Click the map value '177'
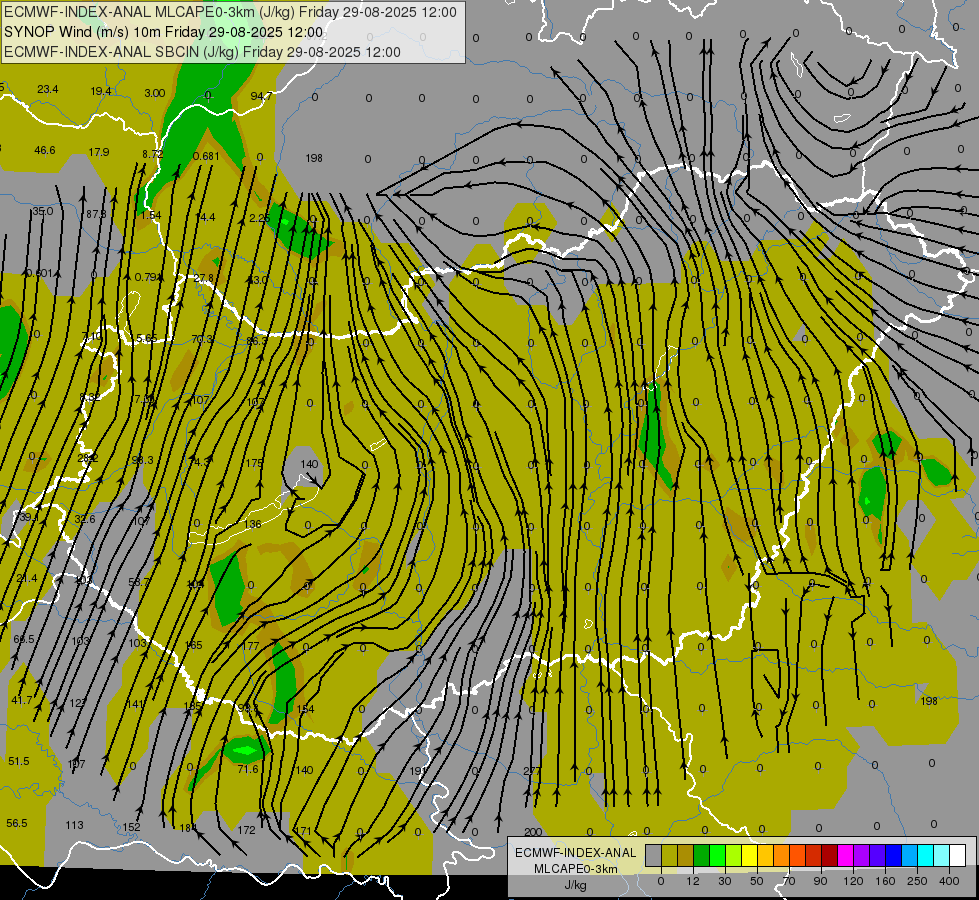Image resolution: width=979 pixels, height=900 pixels. pyautogui.click(x=250, y=645)
